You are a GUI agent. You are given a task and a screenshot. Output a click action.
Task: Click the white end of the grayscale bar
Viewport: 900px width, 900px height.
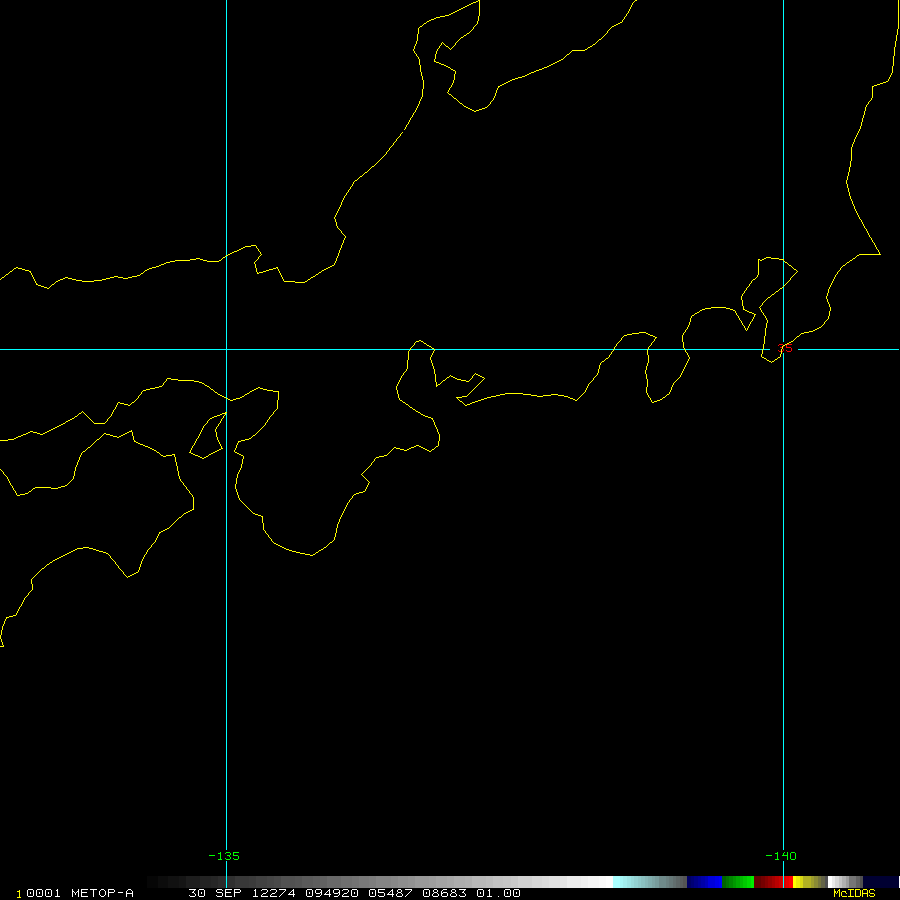598,882
